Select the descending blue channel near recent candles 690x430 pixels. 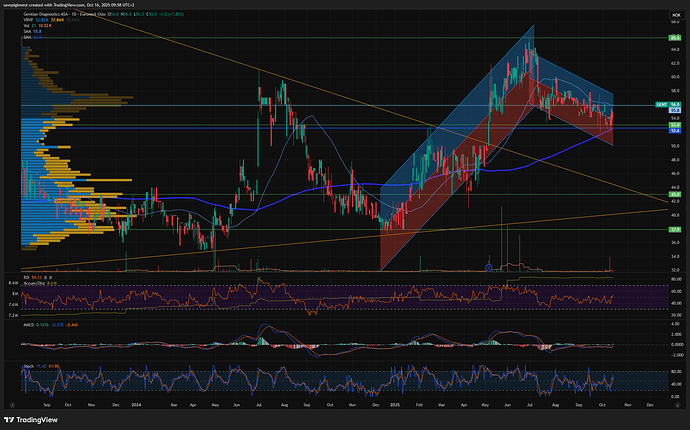[x=575, y=100]
